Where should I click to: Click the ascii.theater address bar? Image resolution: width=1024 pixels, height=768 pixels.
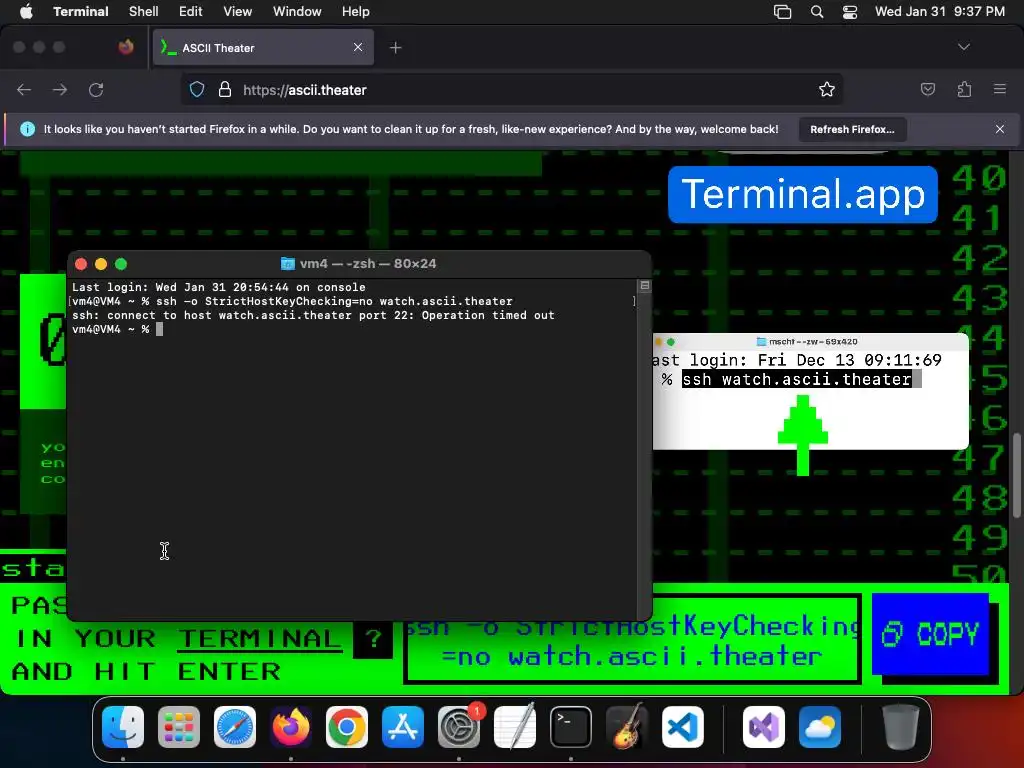(511, 89)
